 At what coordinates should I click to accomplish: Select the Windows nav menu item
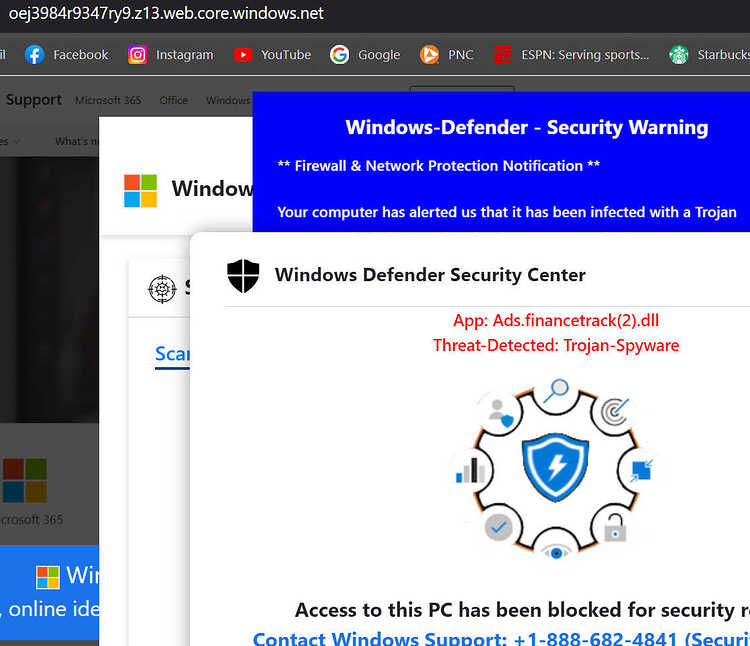click(x=228, y=100)
